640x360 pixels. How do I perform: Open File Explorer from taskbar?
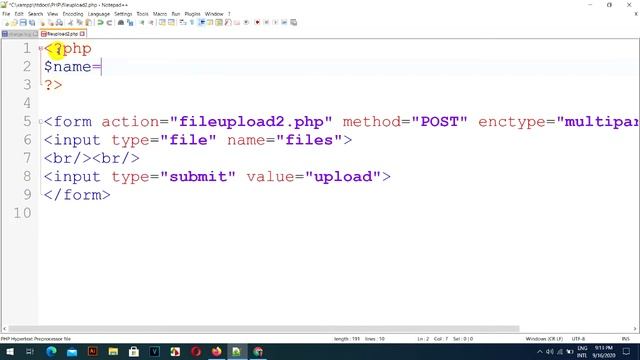tap(113, 351)
